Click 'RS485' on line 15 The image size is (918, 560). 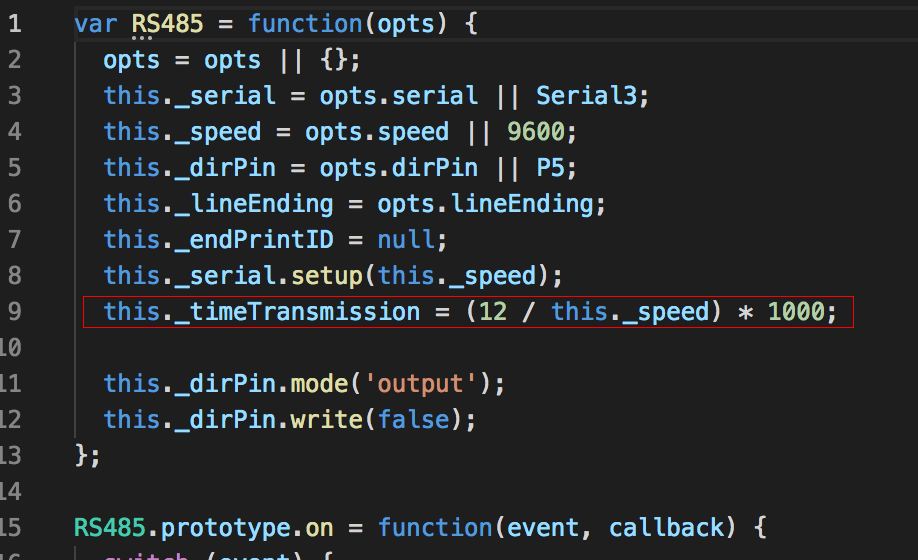point(109,528)
